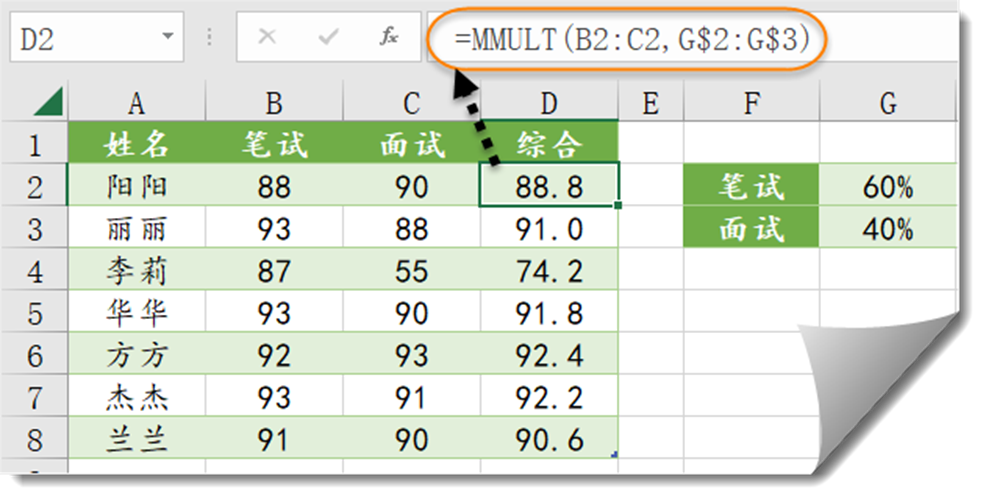Click the 面试 weight label in column F

[x=751, y=228]
